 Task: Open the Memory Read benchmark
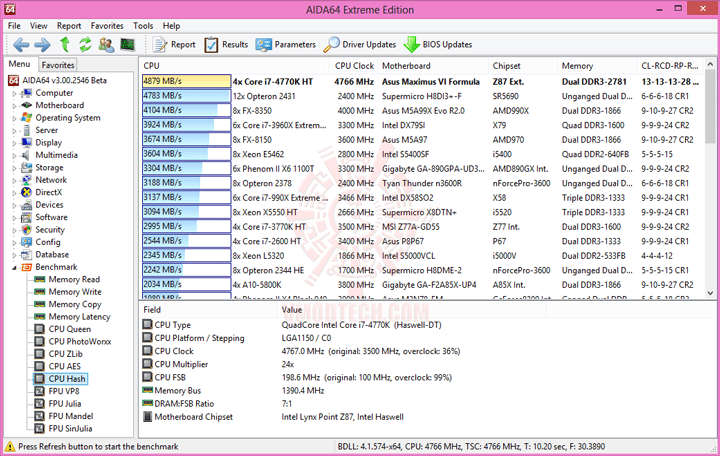tap(74, 279)
